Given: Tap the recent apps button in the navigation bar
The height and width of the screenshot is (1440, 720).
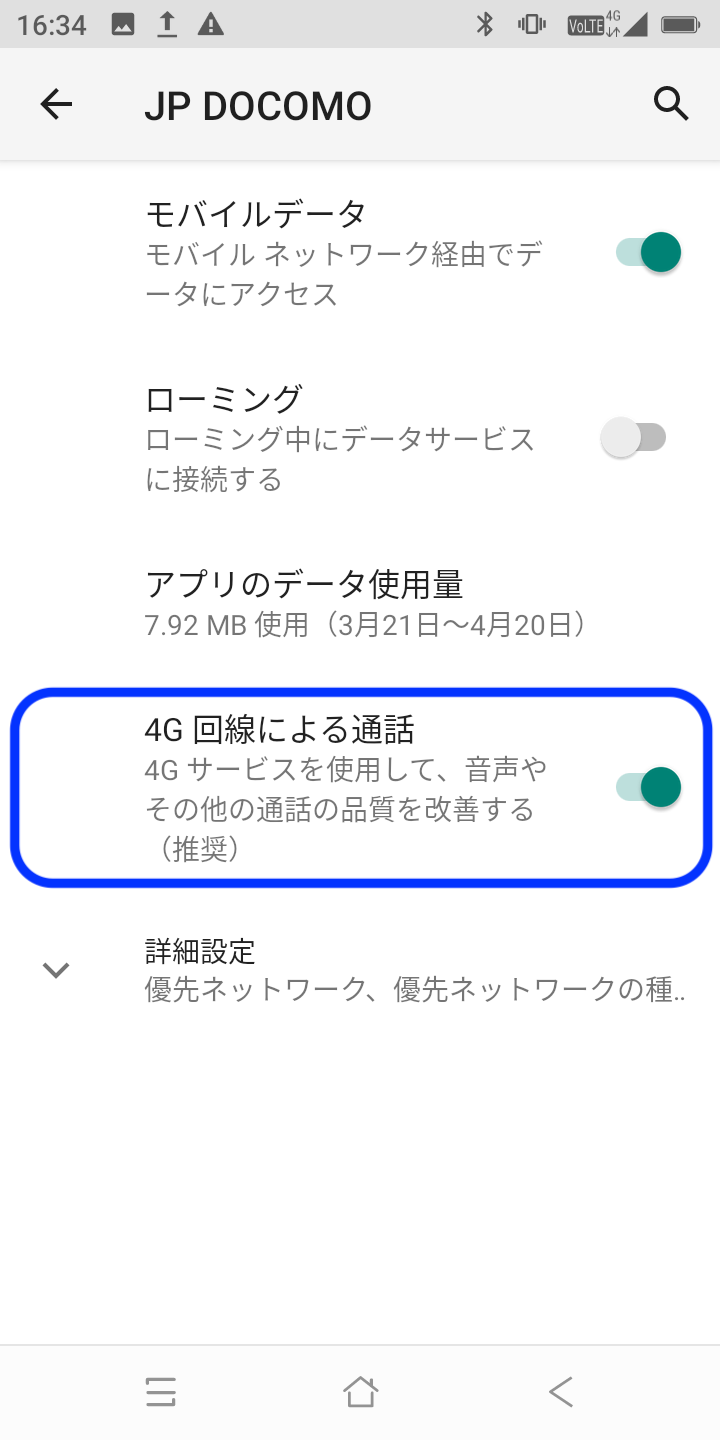Looking at the screenshot, I should 161,1391.
